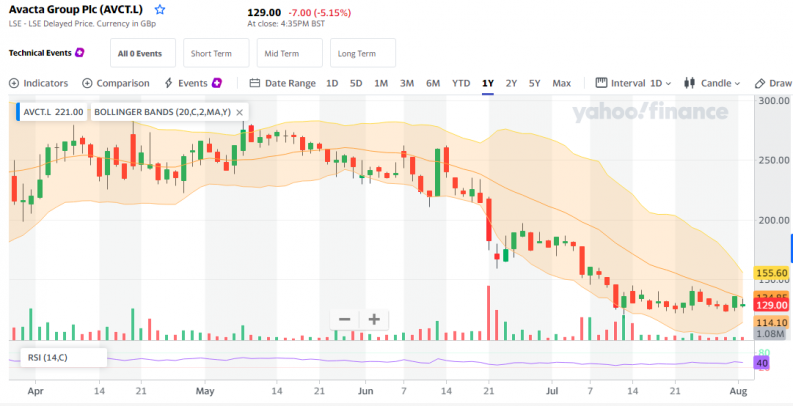Click the candlestick icon beside Candle

coord(689,83)
